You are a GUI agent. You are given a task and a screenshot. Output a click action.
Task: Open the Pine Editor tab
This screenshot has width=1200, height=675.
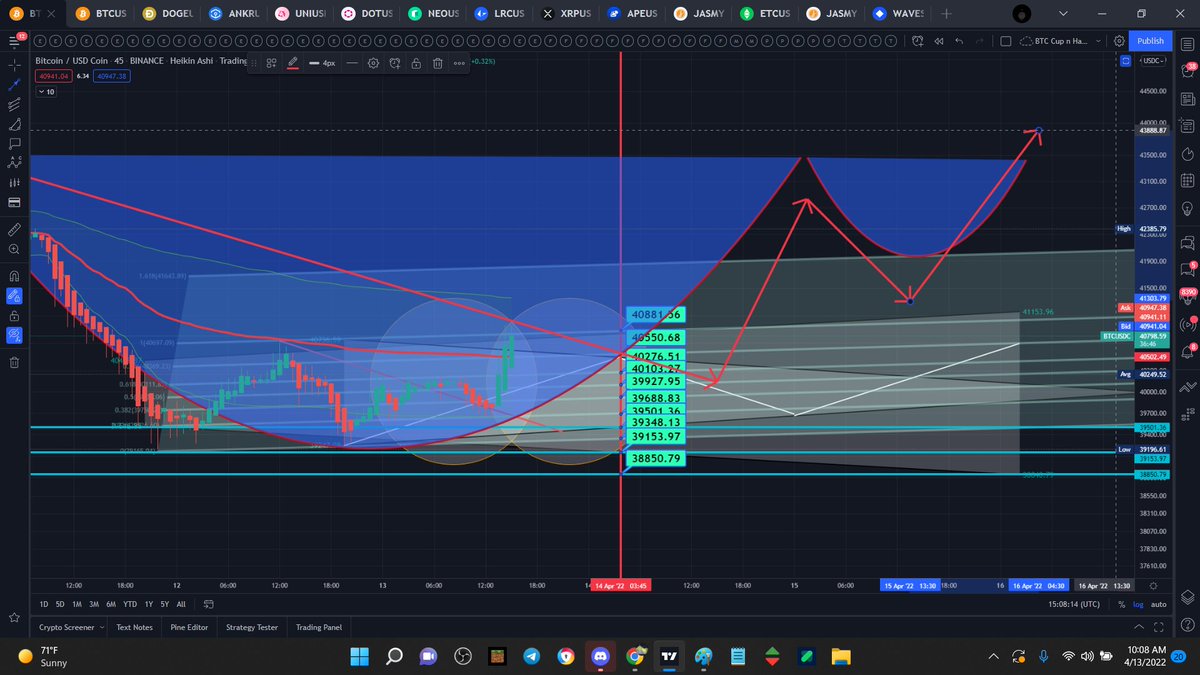(x=189, y=627)
